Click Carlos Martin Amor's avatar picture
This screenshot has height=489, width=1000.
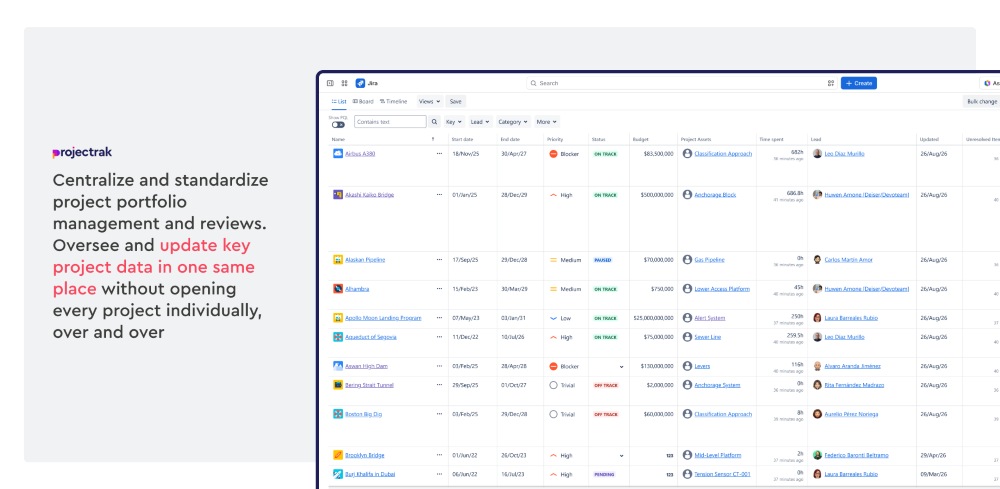817,259
